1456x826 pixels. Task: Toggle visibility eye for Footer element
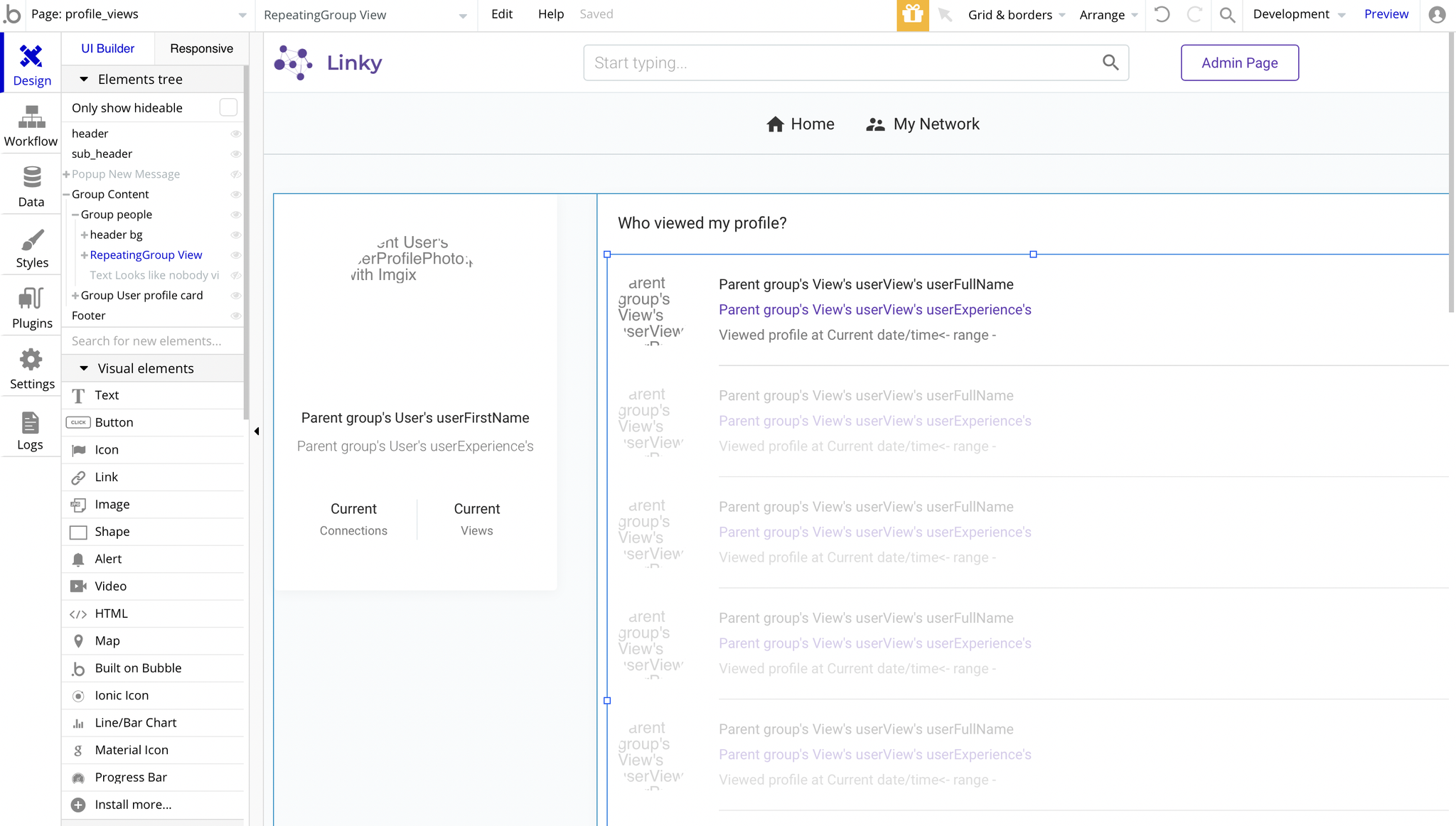(235, 316)
